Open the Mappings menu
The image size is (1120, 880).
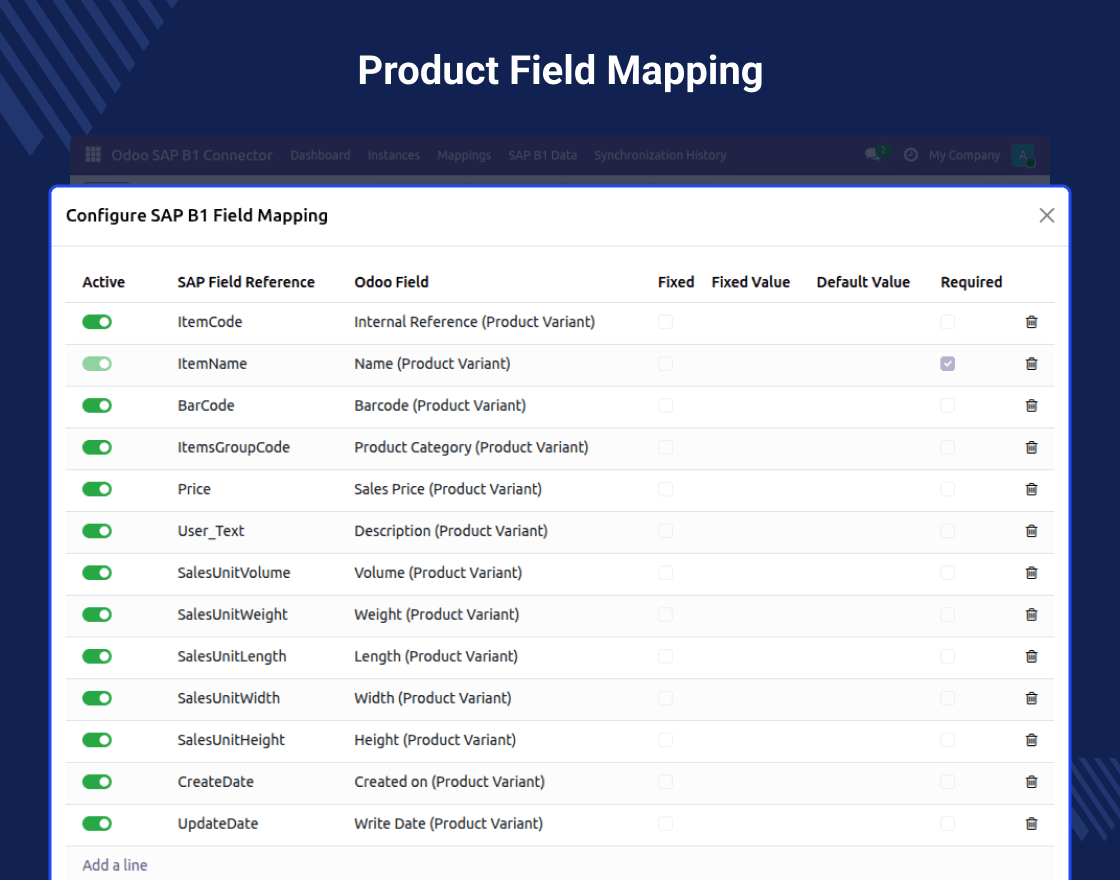(x=464, y=155)
